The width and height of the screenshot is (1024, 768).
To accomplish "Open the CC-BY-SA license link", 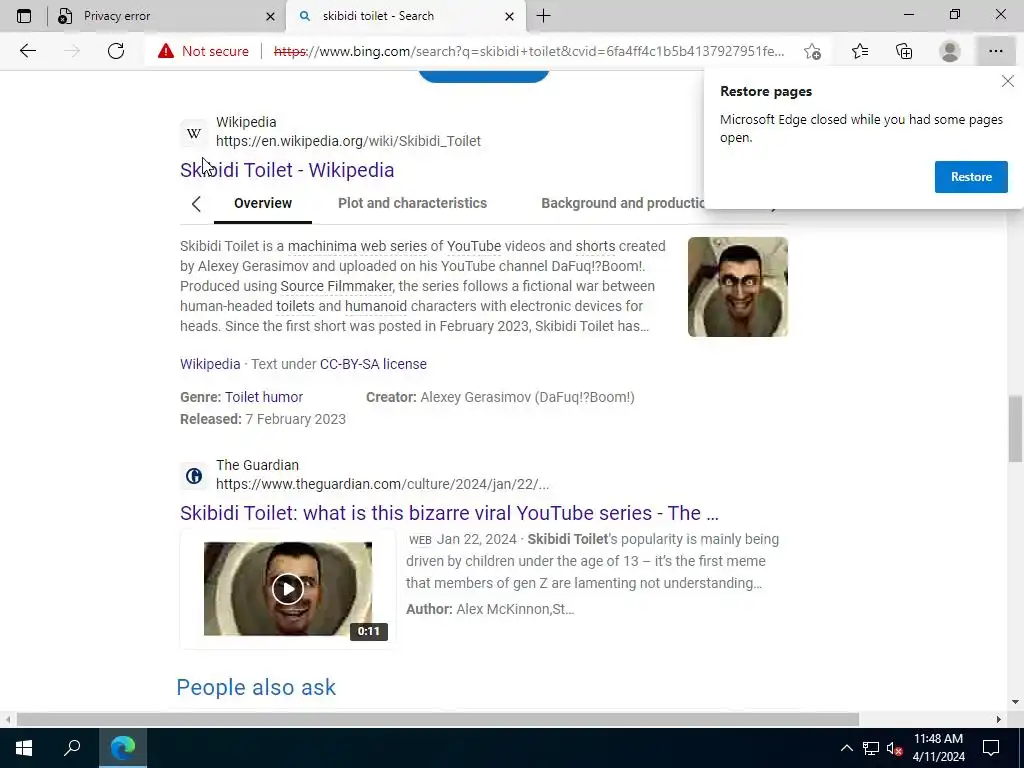I will 373,364.
